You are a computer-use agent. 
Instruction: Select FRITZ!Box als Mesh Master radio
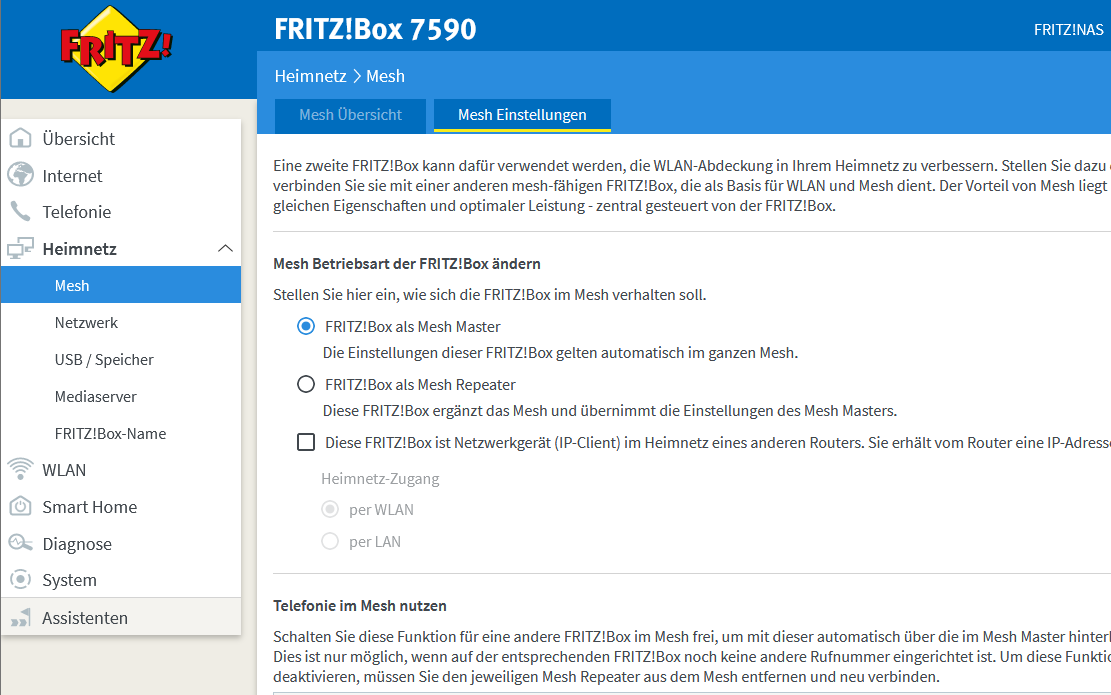(306, 327)
